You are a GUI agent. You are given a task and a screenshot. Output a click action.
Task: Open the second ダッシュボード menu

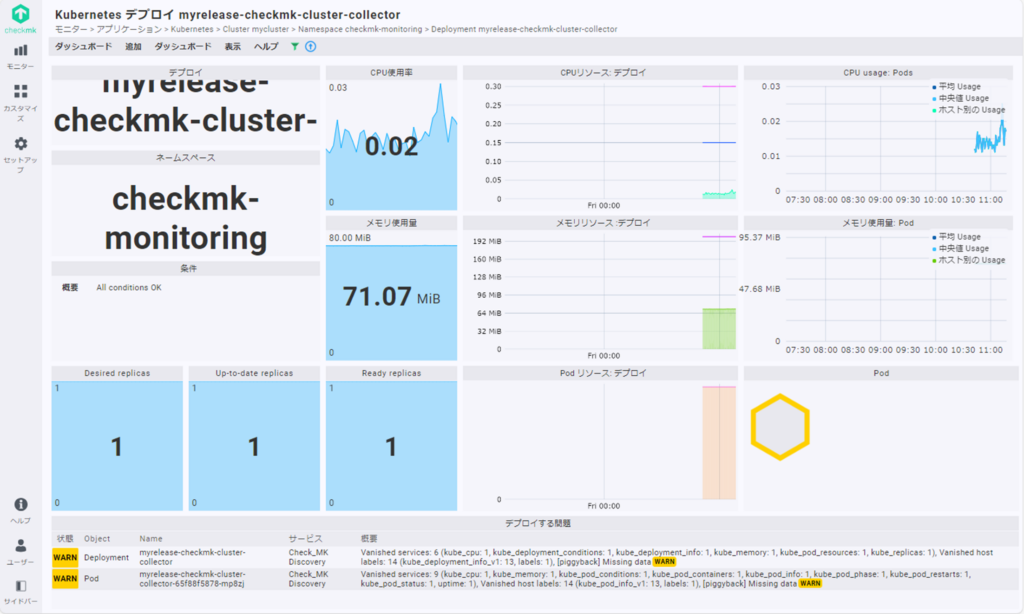(x=183, y=46)
